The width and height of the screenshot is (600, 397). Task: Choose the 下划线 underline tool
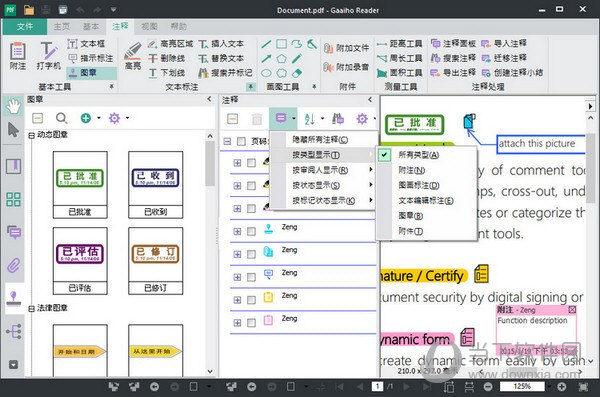coord(166,73)
